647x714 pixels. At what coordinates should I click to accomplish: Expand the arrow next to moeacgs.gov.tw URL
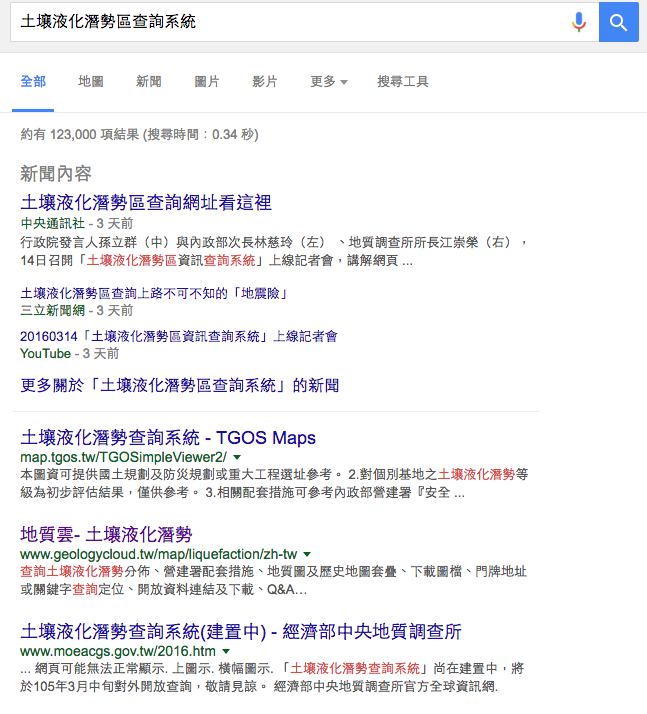pos(226,652)
